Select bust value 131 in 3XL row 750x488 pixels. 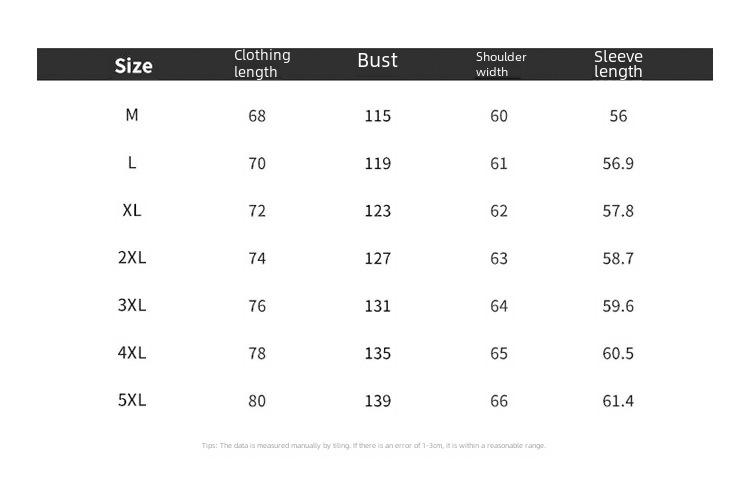[378, 306]
